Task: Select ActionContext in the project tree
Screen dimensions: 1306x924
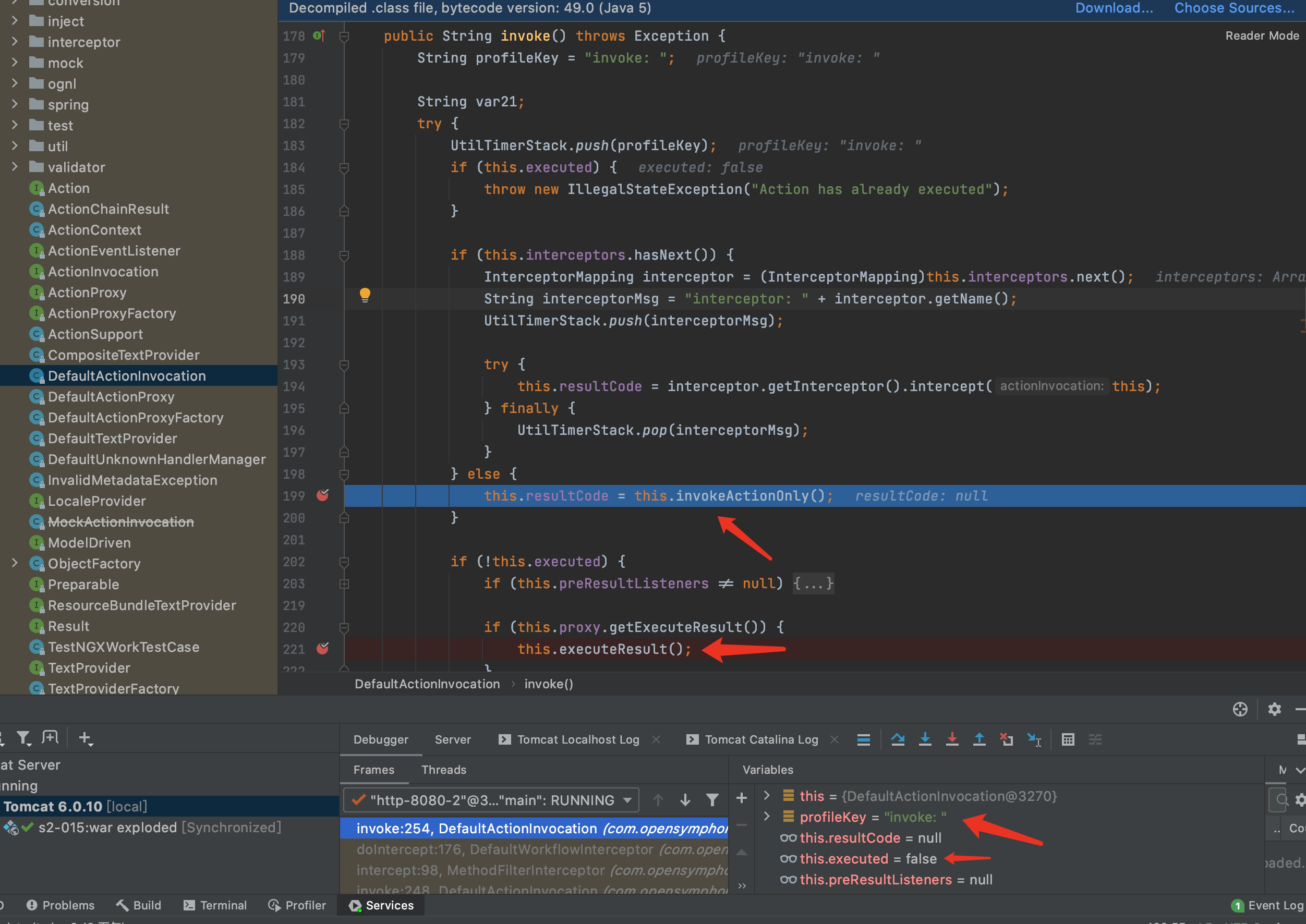Action: (x=94, y=230)
